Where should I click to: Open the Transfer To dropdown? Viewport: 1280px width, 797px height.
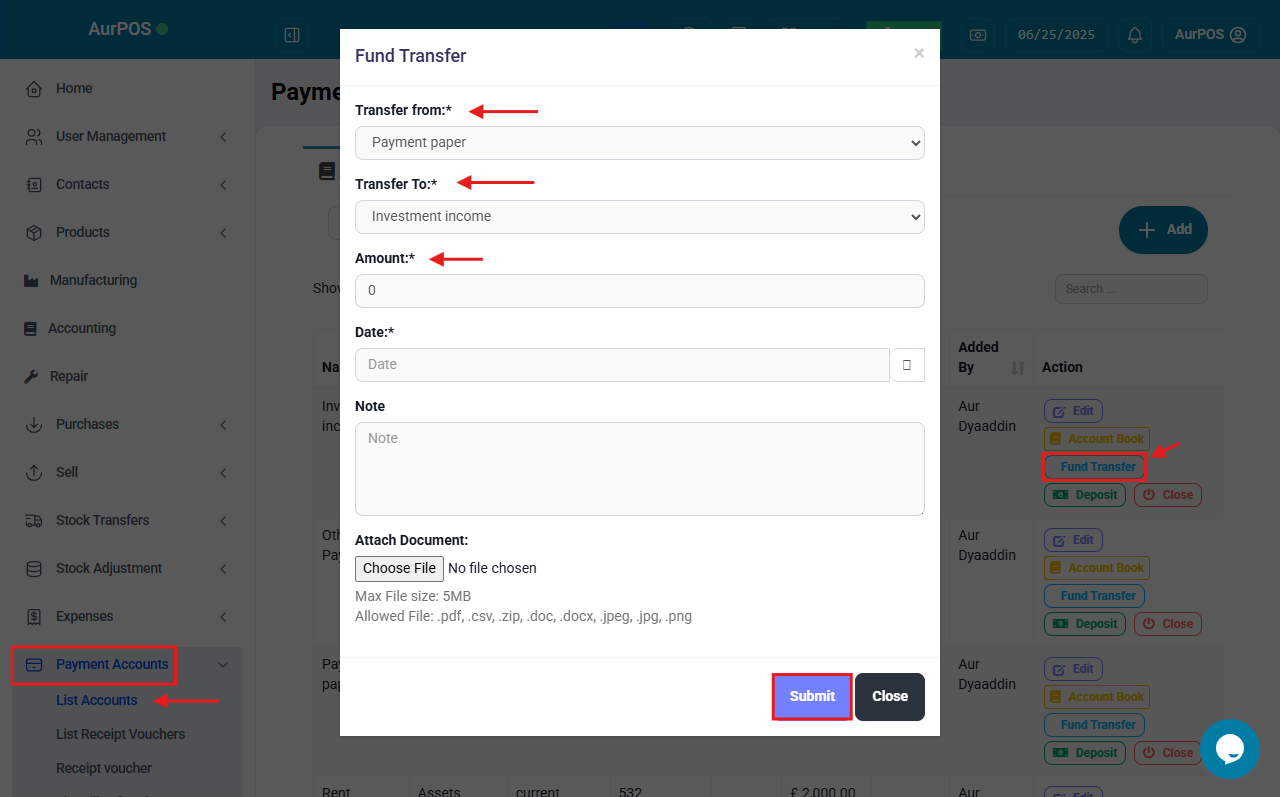[640, 217]
